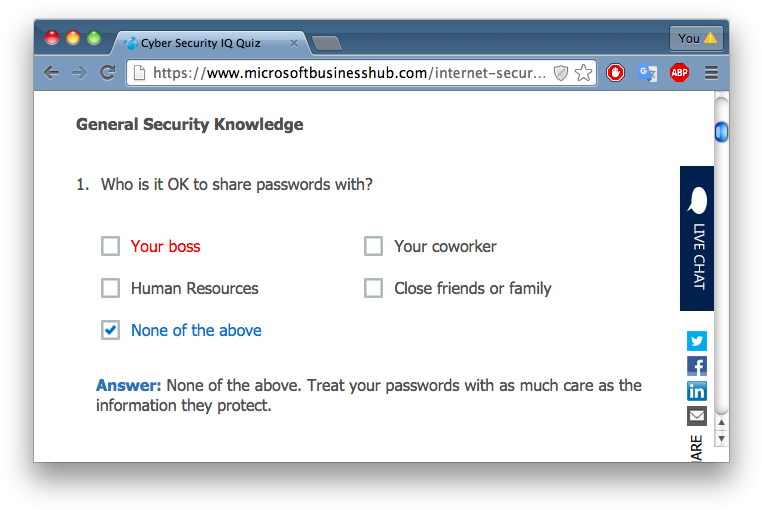762x510 pixels.
Task: Uncheck the None of the above checkbox
Action: pos(110,330)
